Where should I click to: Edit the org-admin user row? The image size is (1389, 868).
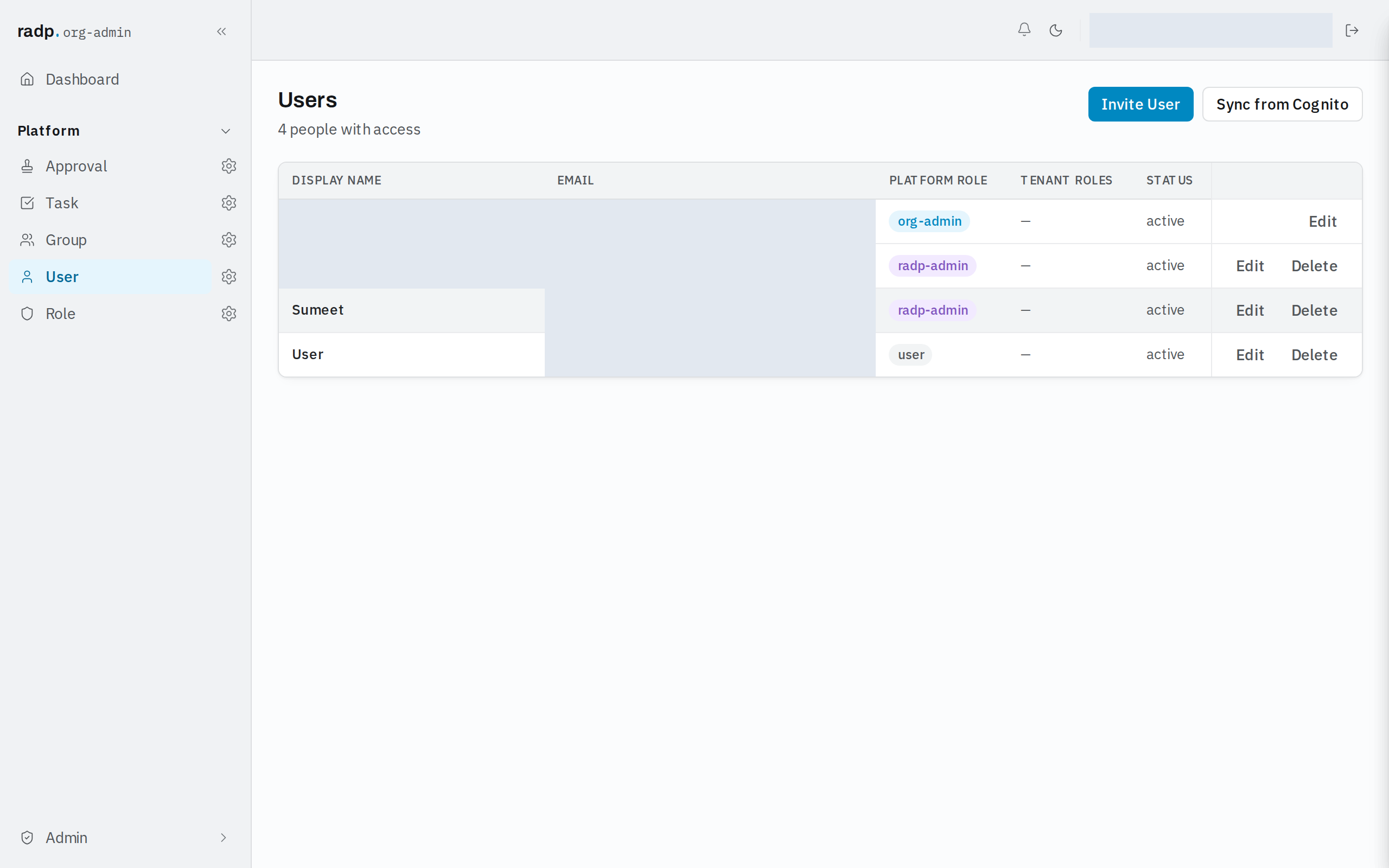click(1322, 221)
